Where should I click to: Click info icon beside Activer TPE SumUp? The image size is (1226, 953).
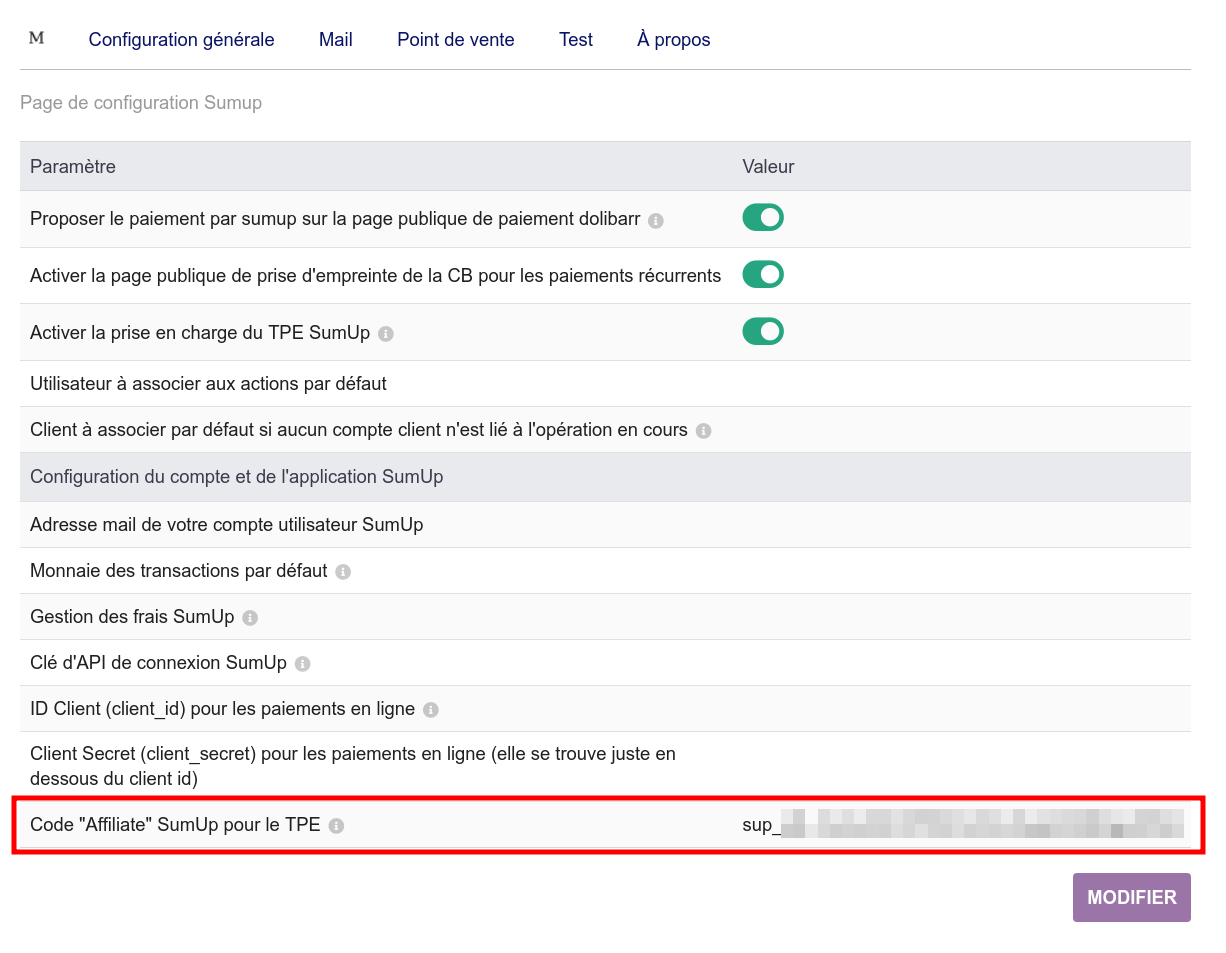pos(386,334)
